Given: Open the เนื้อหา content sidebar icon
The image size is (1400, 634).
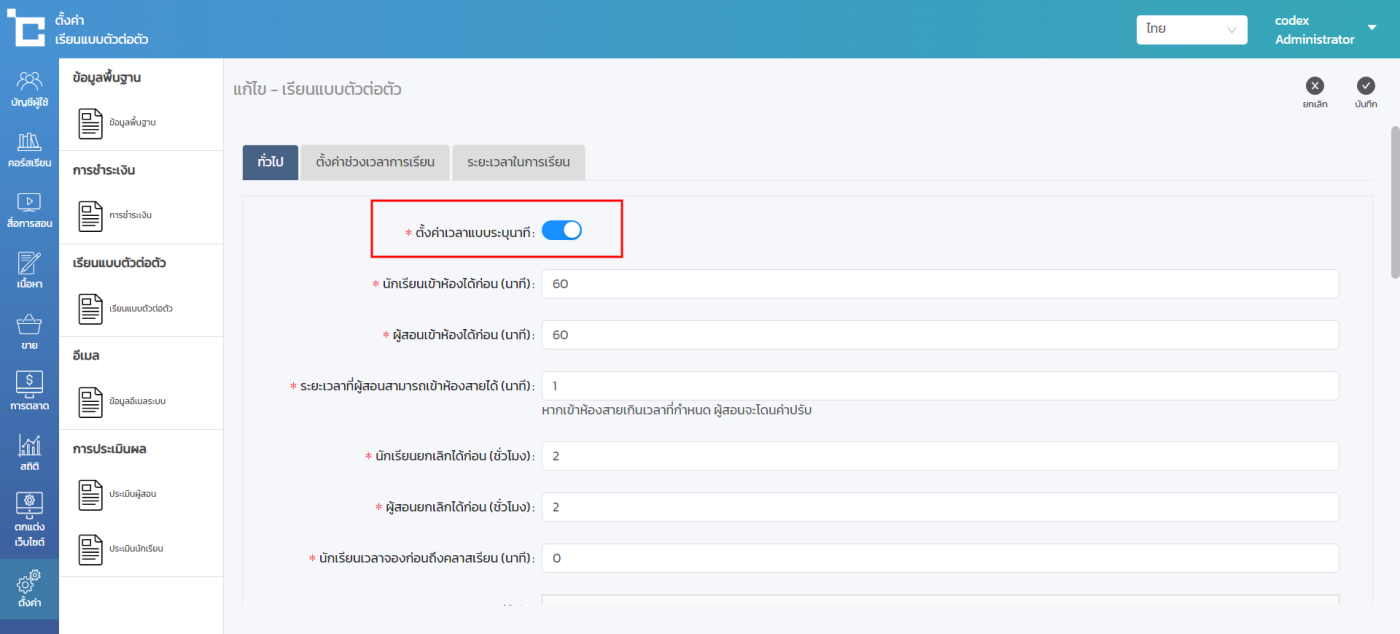Looking at the screenshot, I should (29, 270).
